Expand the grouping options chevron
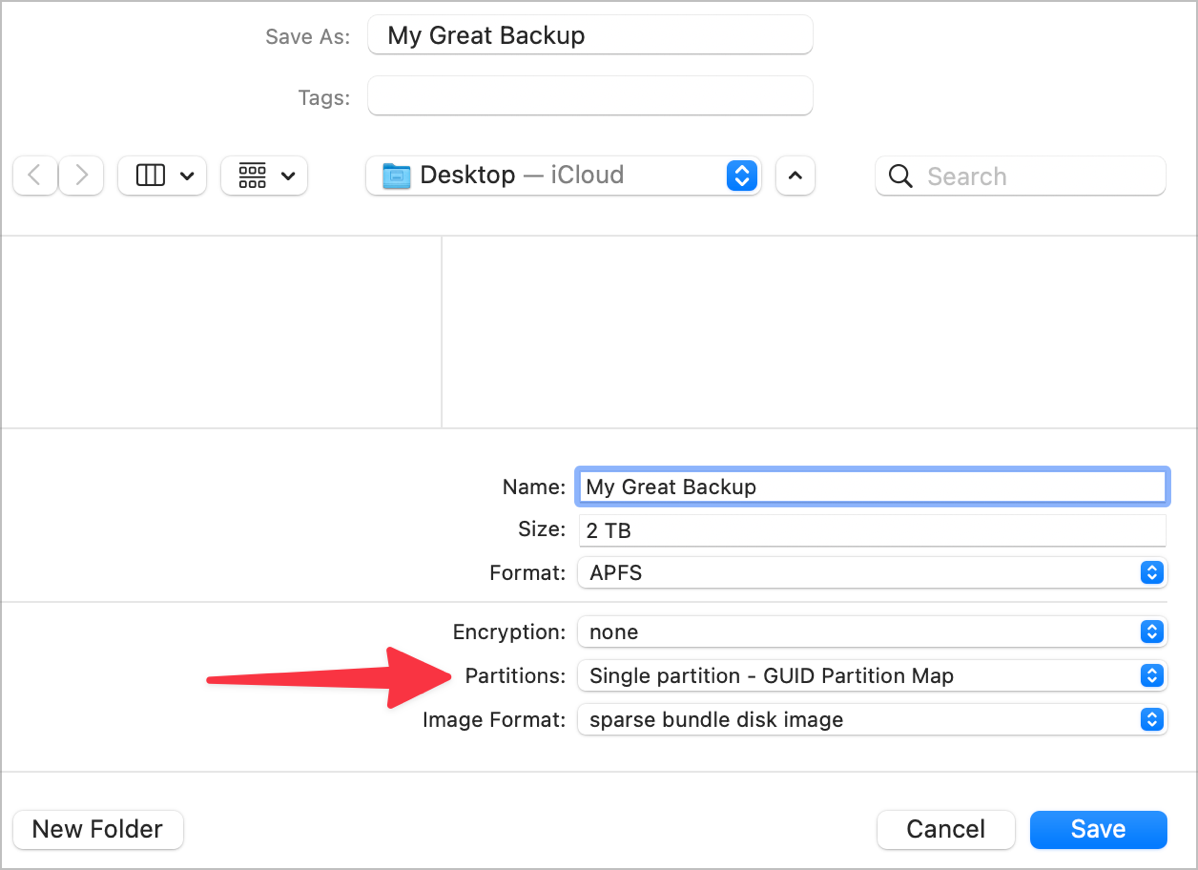The height and width of the screenshot is (870, 1198). 288,176
